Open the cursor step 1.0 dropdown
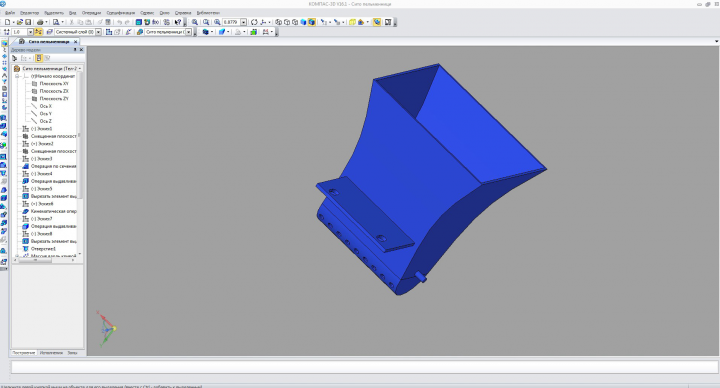The width and height of the screenshot is (720, 388). [x=30, y=32]
